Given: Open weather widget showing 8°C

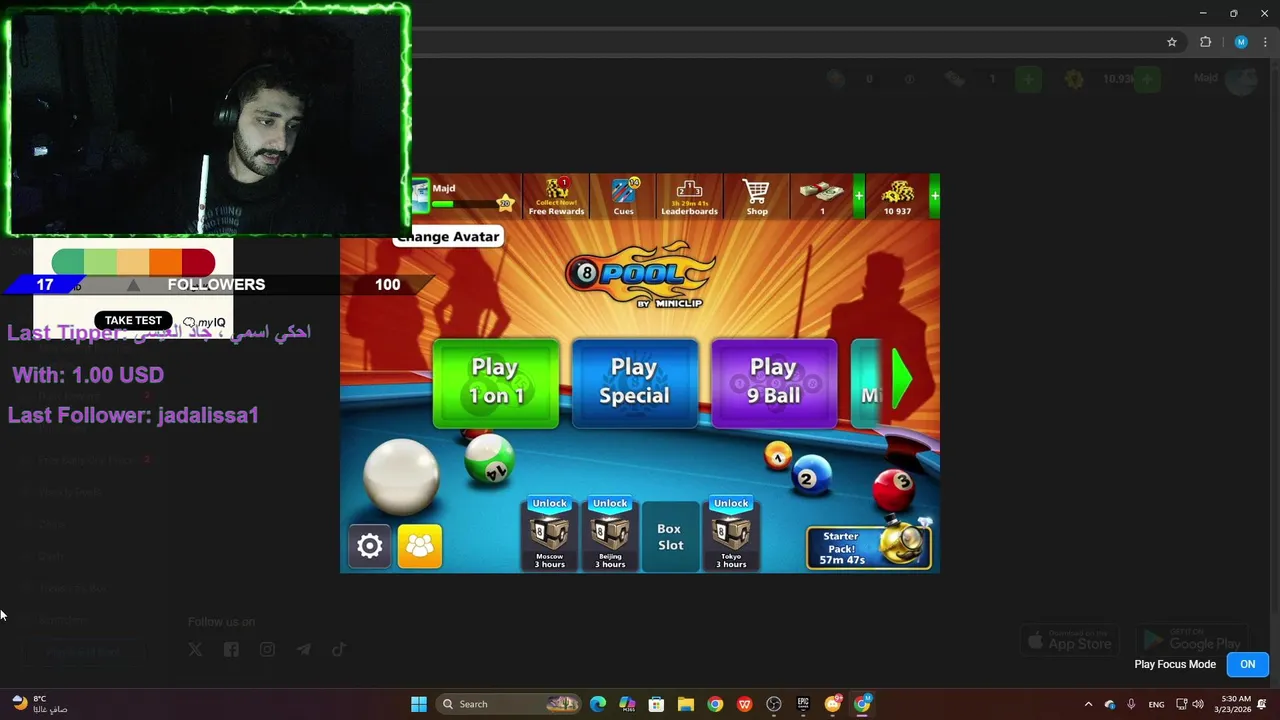Looking at the screenshot, I should point(40,704).
